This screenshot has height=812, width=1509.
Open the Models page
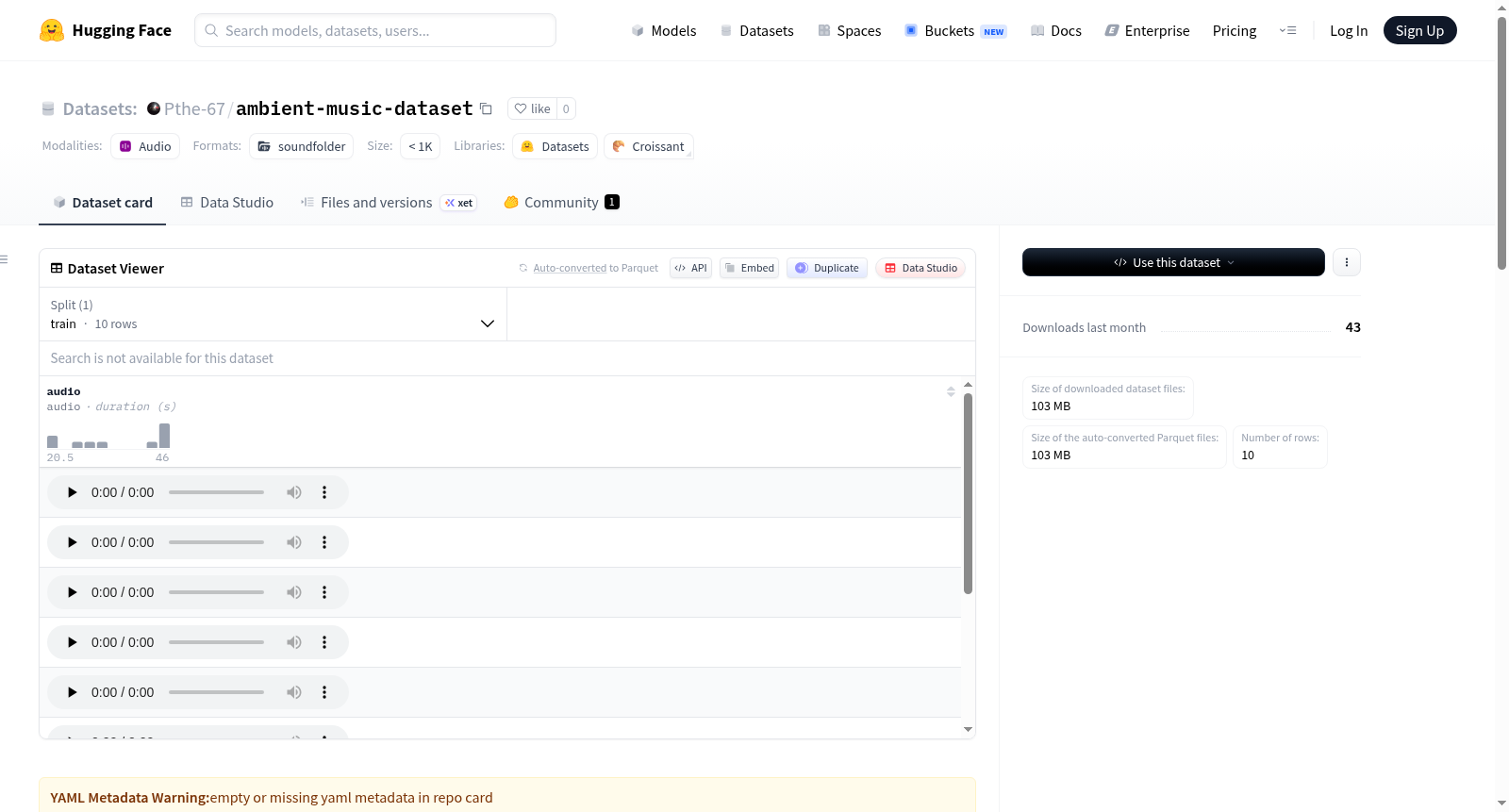tap(664, 30)
